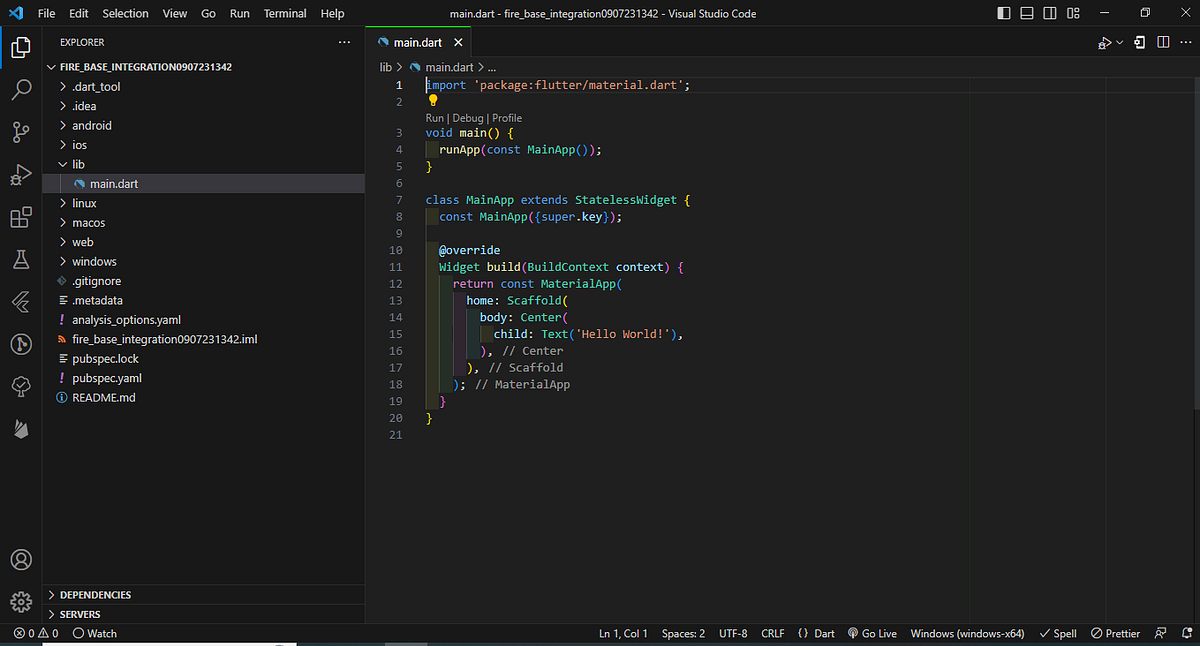This screenshot has height=646, width=1200.
Task: Click the Dart language mode in status bar
Action: pyautogui.click(x=824, y=633)
